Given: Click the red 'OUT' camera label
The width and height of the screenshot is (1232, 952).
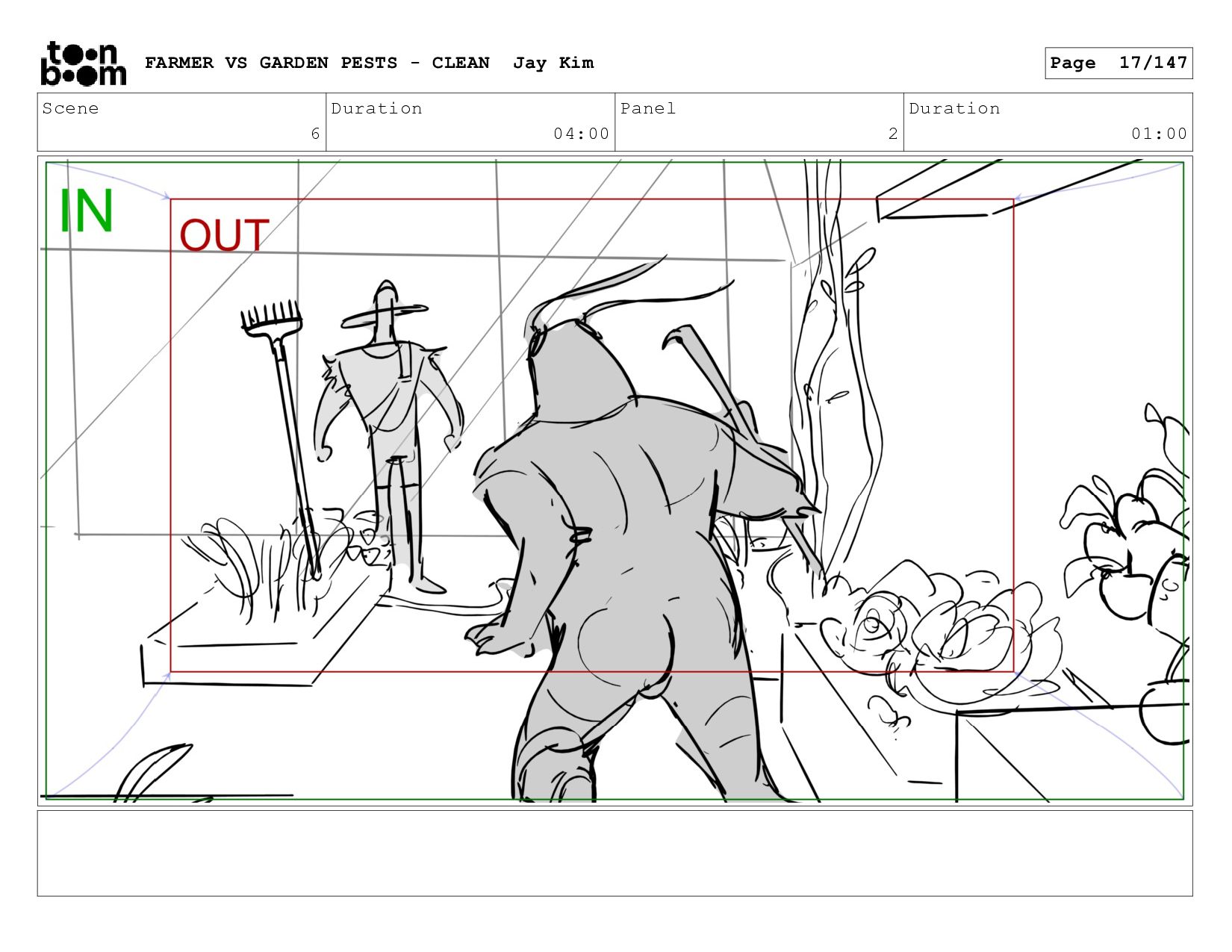Looking at the screenshot, I should pos(224,235).
